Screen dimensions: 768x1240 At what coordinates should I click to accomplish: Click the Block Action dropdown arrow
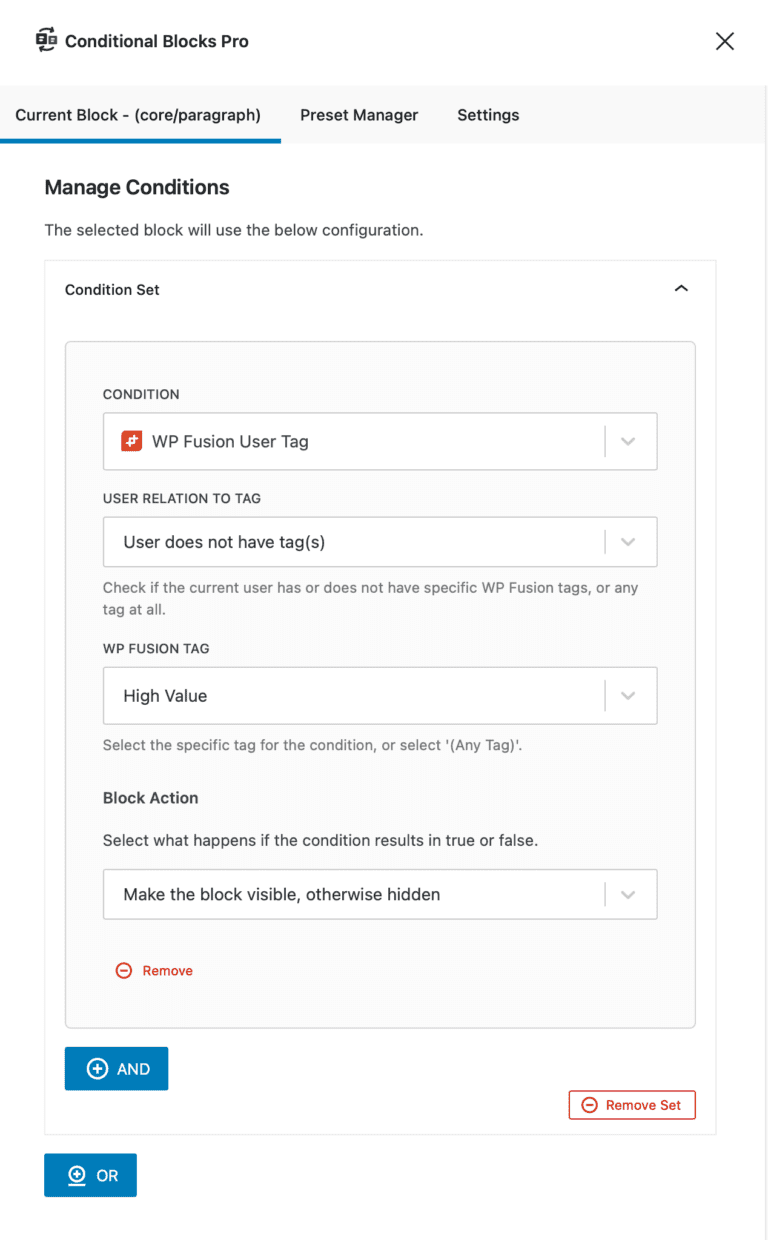click(628, 894)
